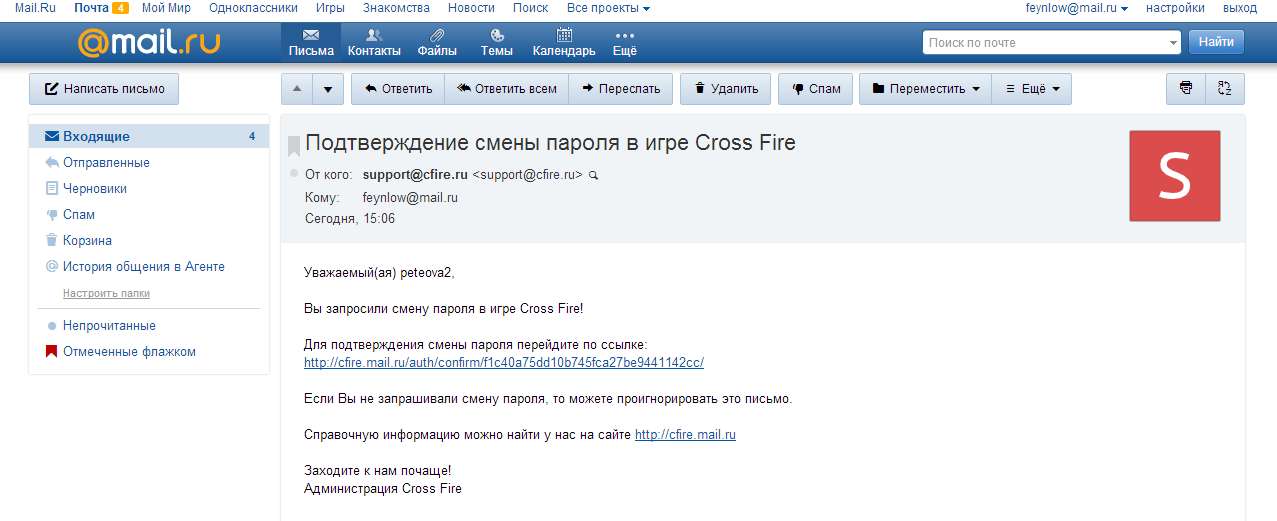Open Мой Мир in top navigation
The image size is (1277, 521).
point(167,8)
